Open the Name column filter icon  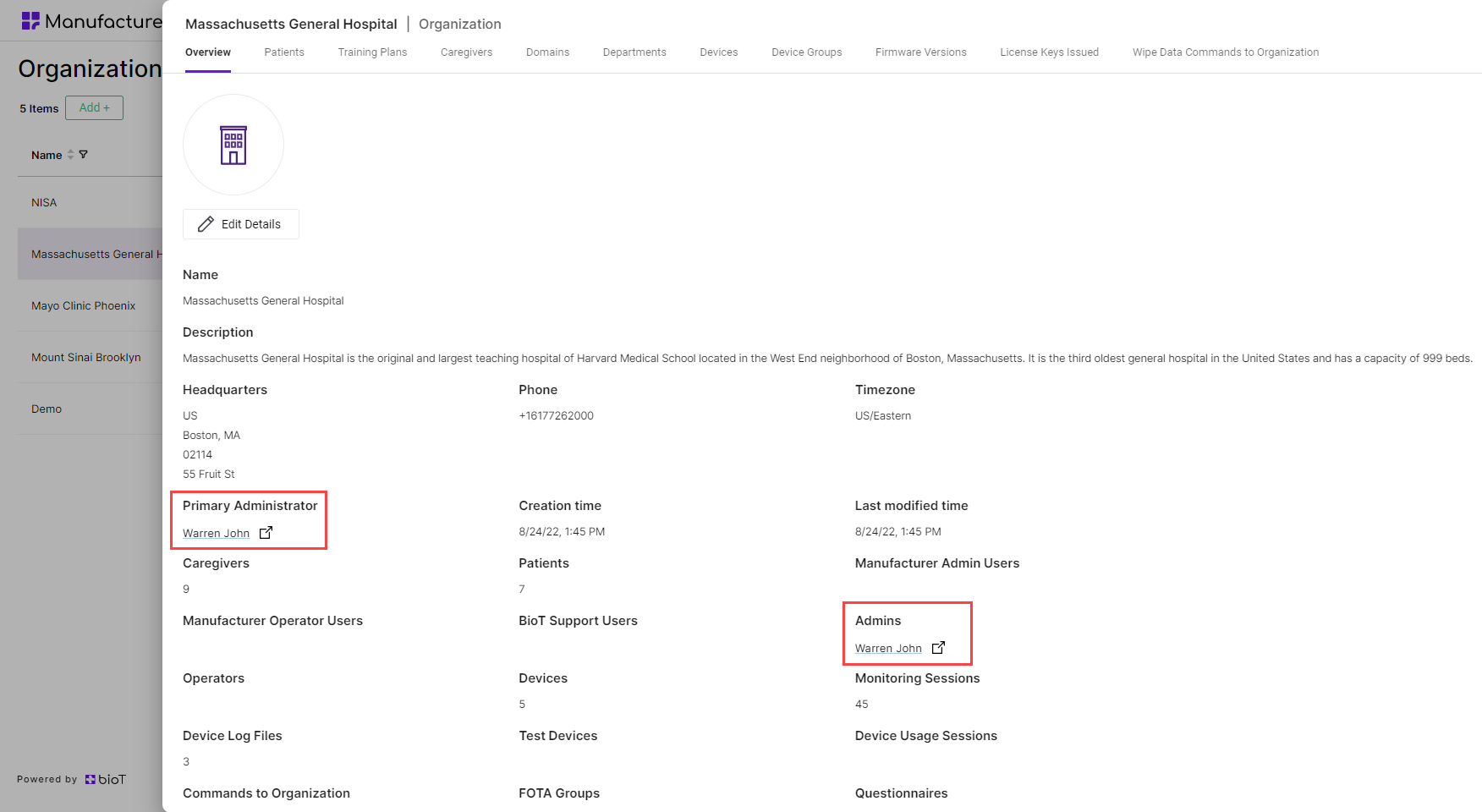click(x=83, y=155)
